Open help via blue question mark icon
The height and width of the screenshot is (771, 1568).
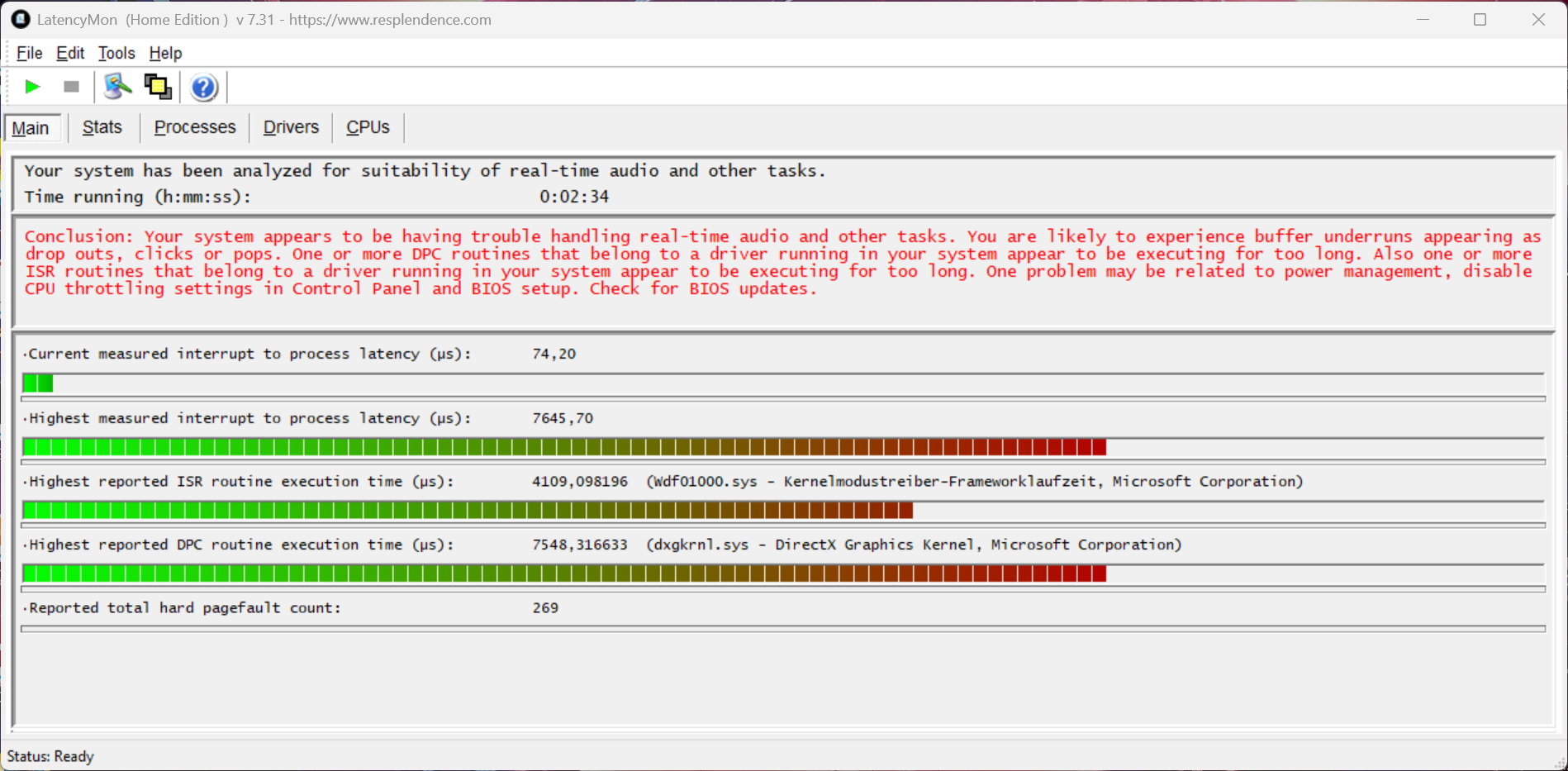203,87
